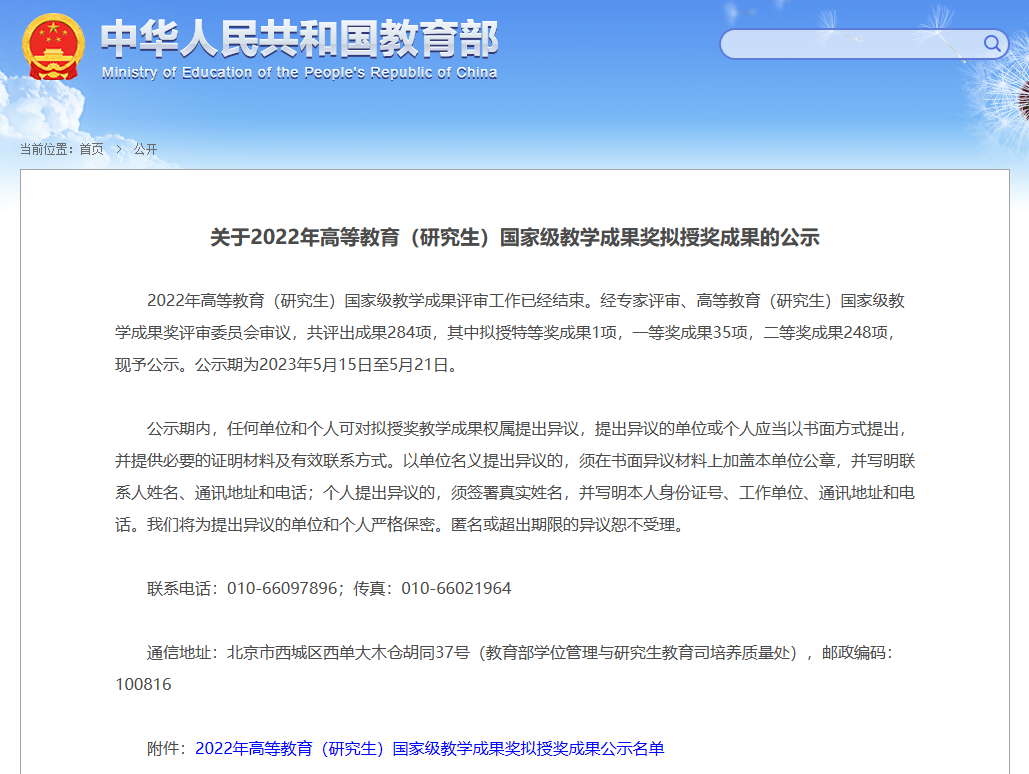Click the fax number 010-66021964
The width and height of the screenshot is (1029, 774).
456,588
